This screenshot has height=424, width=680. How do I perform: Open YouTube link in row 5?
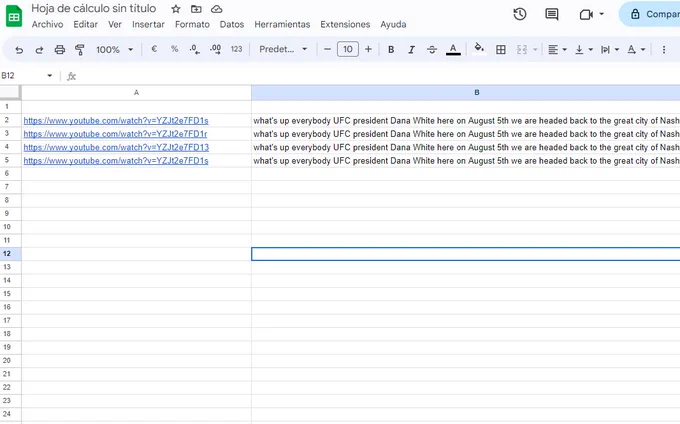pos(116,161)
